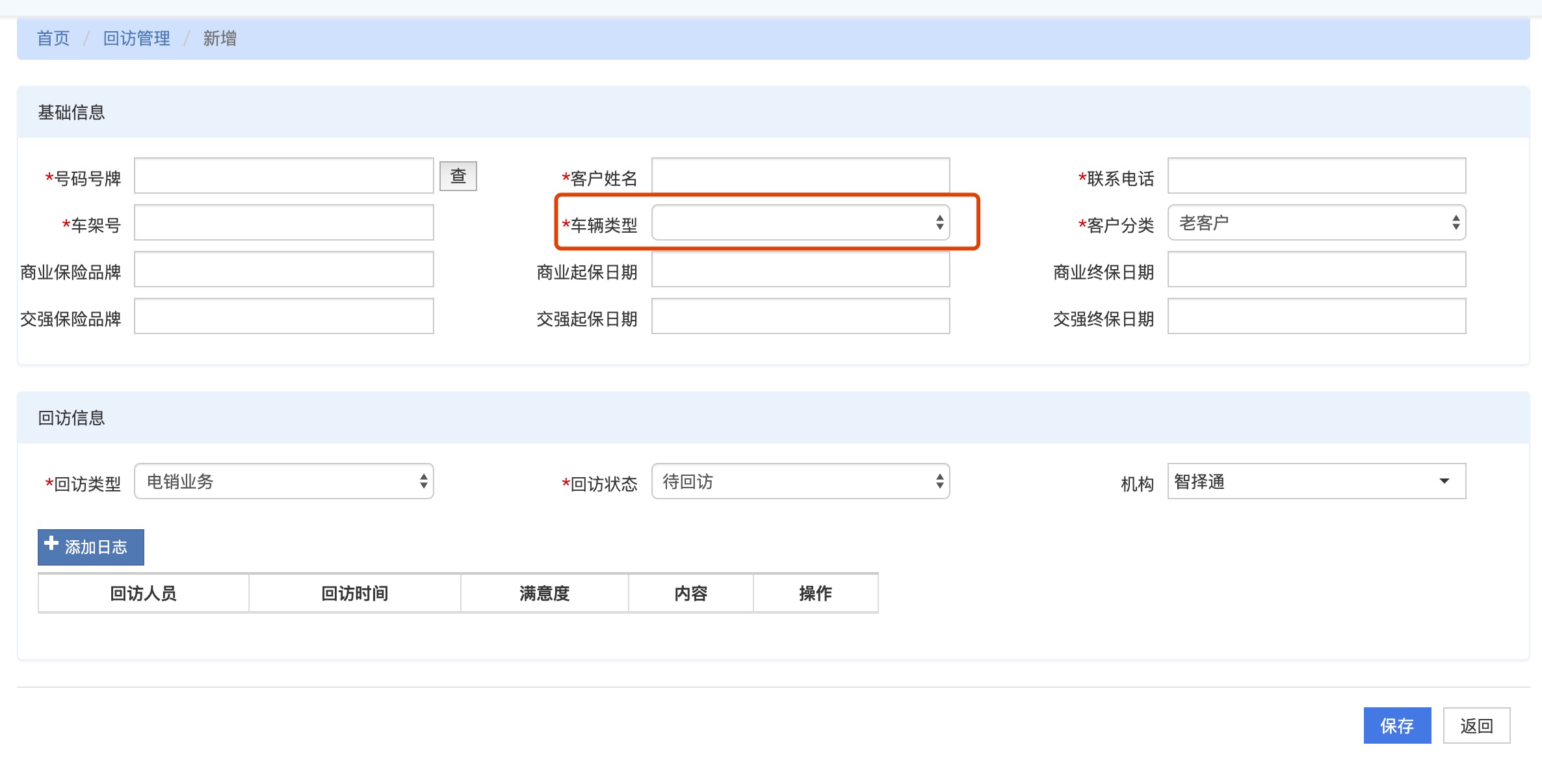The width and height of the screenshot is (1542, 784).
Task: Navigate to 回访管理 breadcrumb
Action: coord(137,38)
